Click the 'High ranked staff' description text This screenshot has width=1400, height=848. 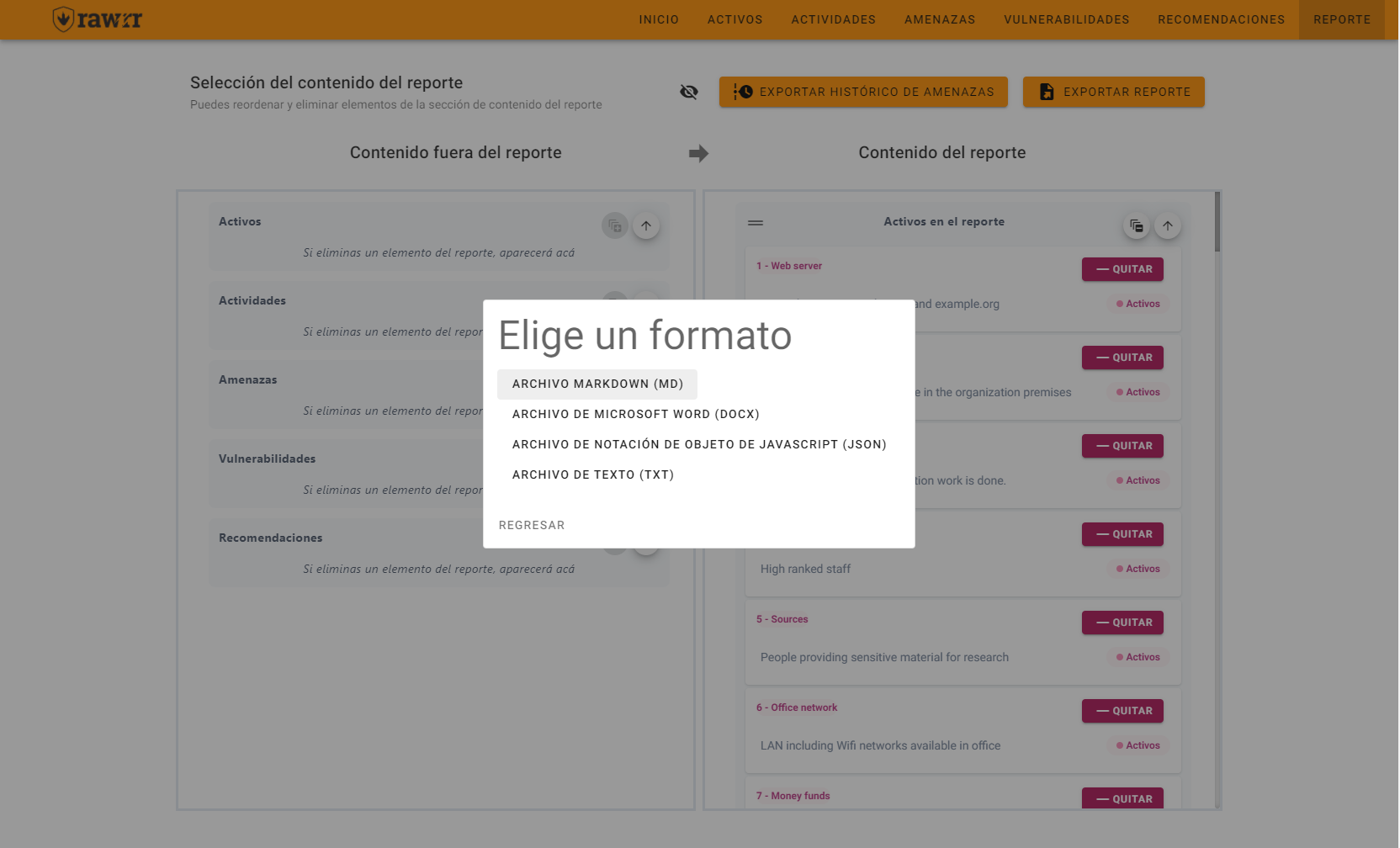point(805,569)
